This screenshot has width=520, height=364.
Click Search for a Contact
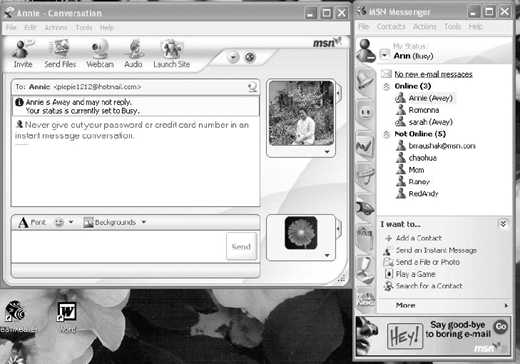[x=423, y=286]
